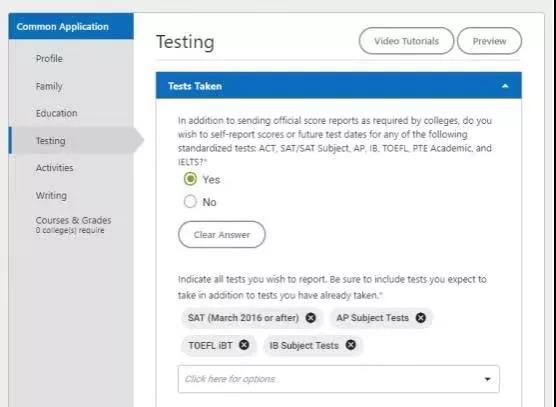The height and width of the screenshot is (407, 556).
Task: Remove the IB Subject Tests tag
Action: tap(351, 345)
